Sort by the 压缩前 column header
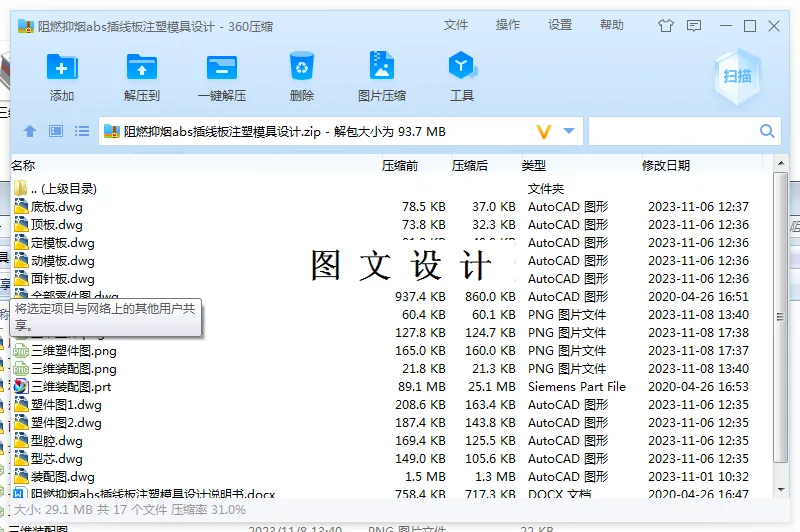The height and width of the screenshot is (532, 800). (400, 165)
